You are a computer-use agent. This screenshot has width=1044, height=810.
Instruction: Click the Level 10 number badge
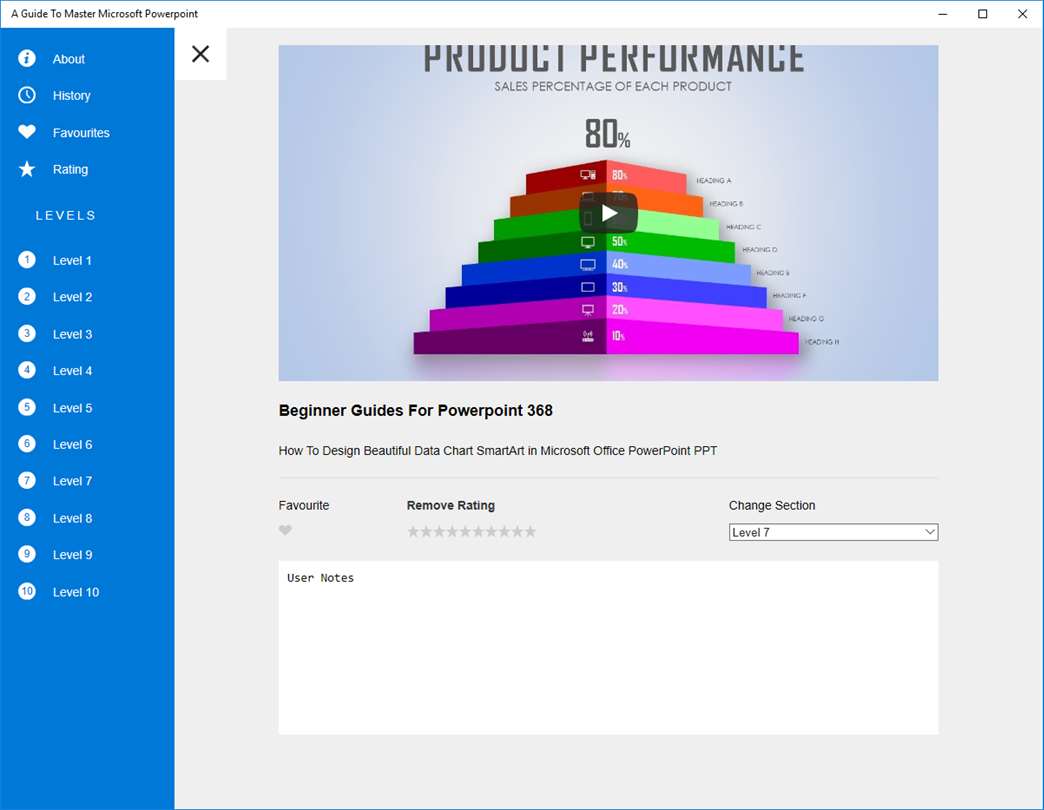[27, 591]
